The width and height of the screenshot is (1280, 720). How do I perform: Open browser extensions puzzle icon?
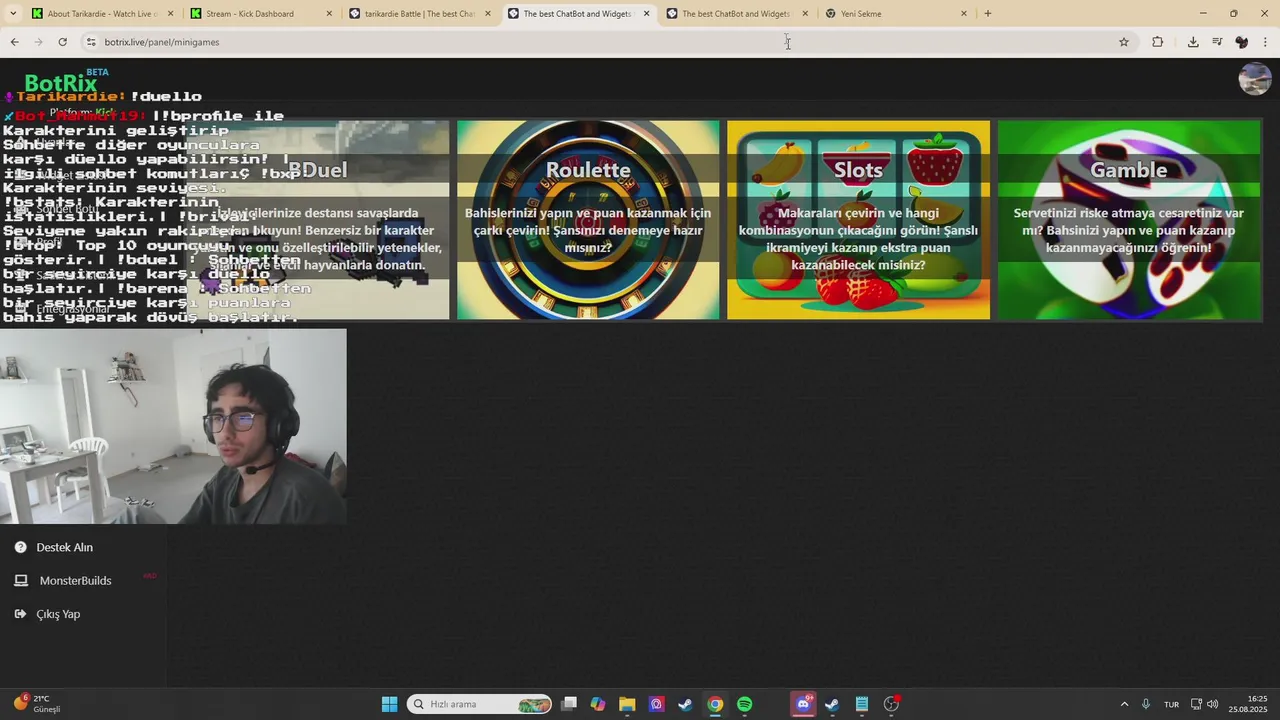[1158, 42]
